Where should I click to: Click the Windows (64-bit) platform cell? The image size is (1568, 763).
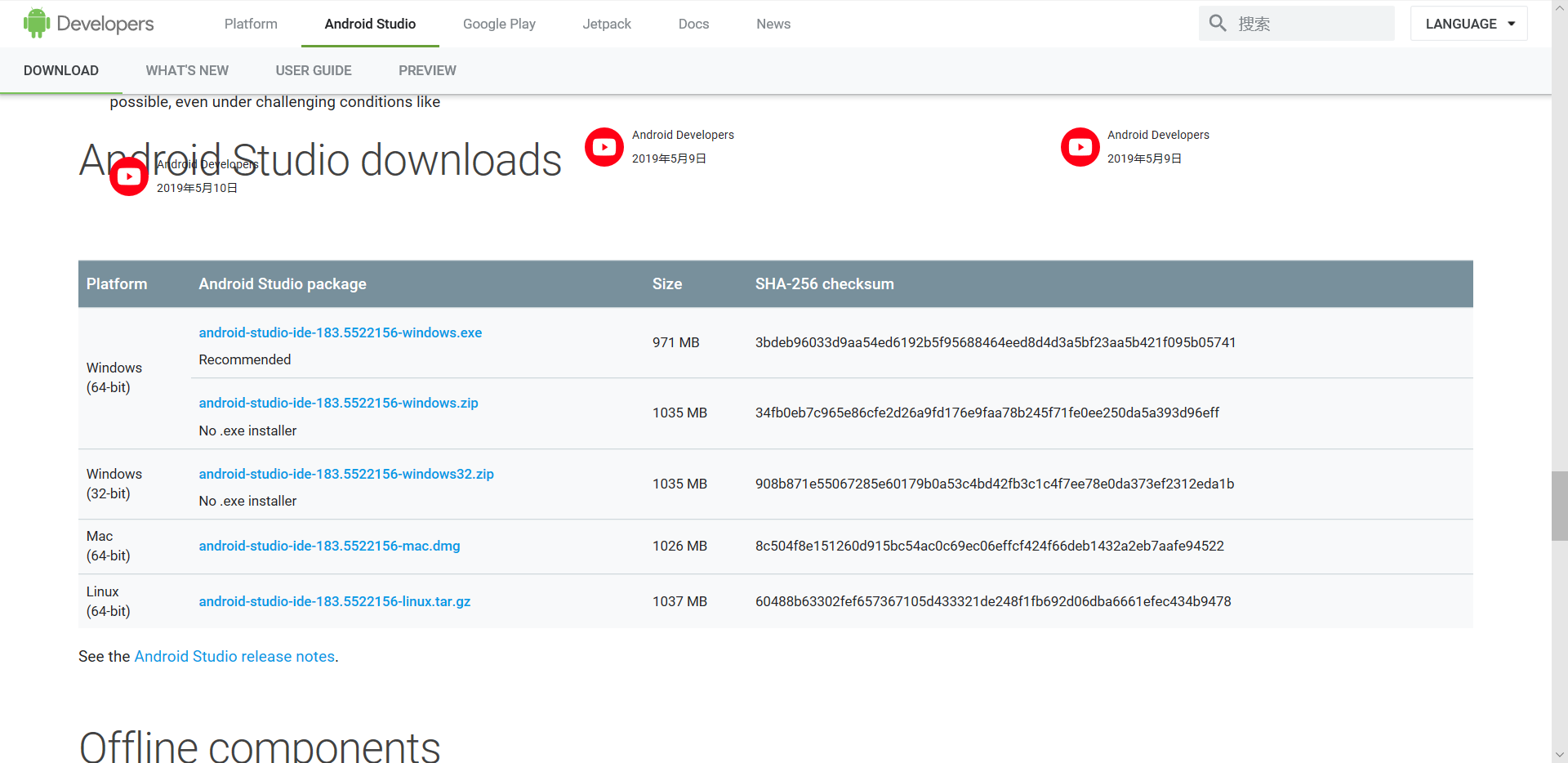(114, 377)
